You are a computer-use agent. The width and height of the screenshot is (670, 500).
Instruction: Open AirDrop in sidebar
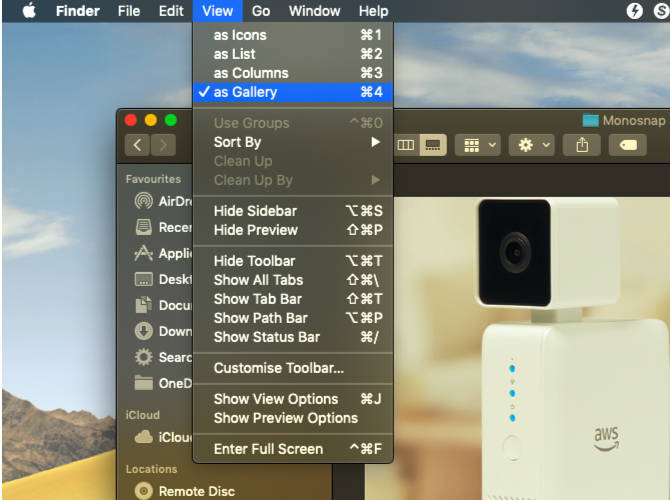point(163,201)
